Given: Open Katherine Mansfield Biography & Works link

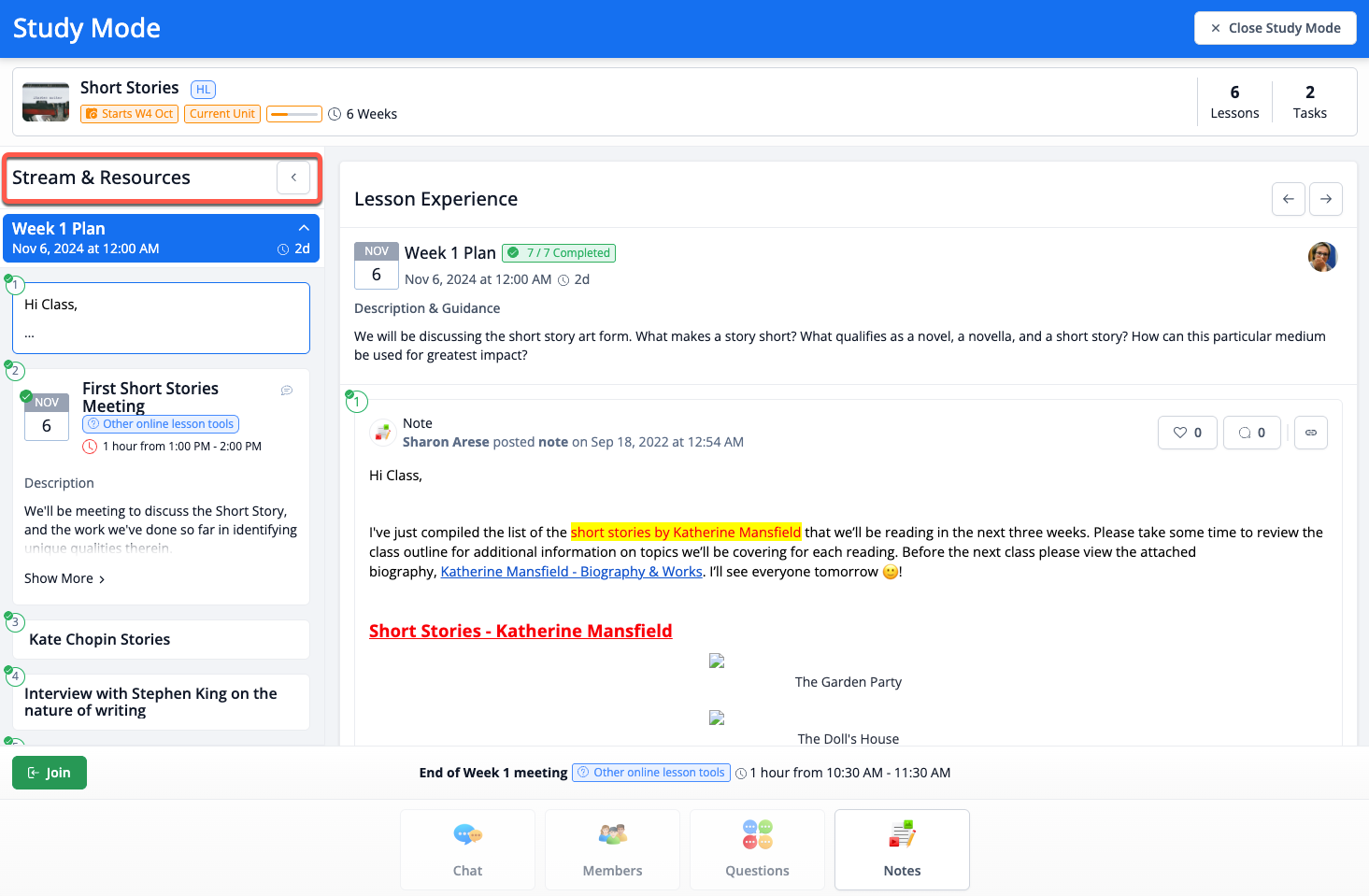Looking at the screenshot, I should (x=571, y=572).
